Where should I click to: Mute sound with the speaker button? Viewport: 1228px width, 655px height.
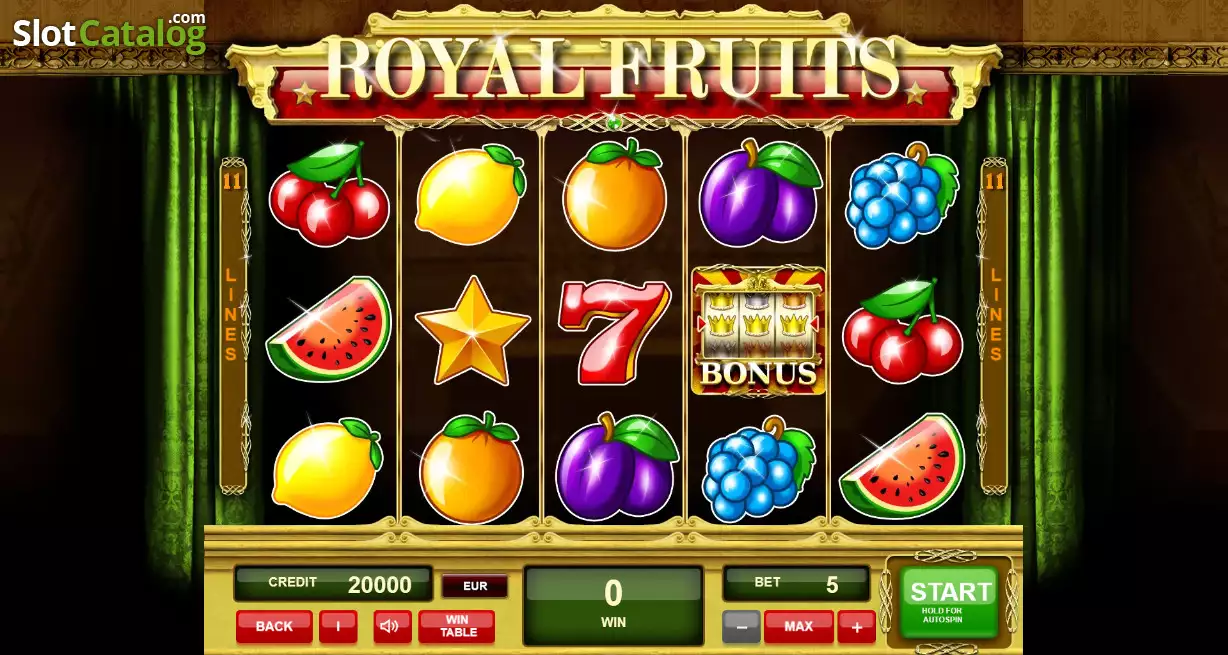pyautogui.click(x=392, y=627)
